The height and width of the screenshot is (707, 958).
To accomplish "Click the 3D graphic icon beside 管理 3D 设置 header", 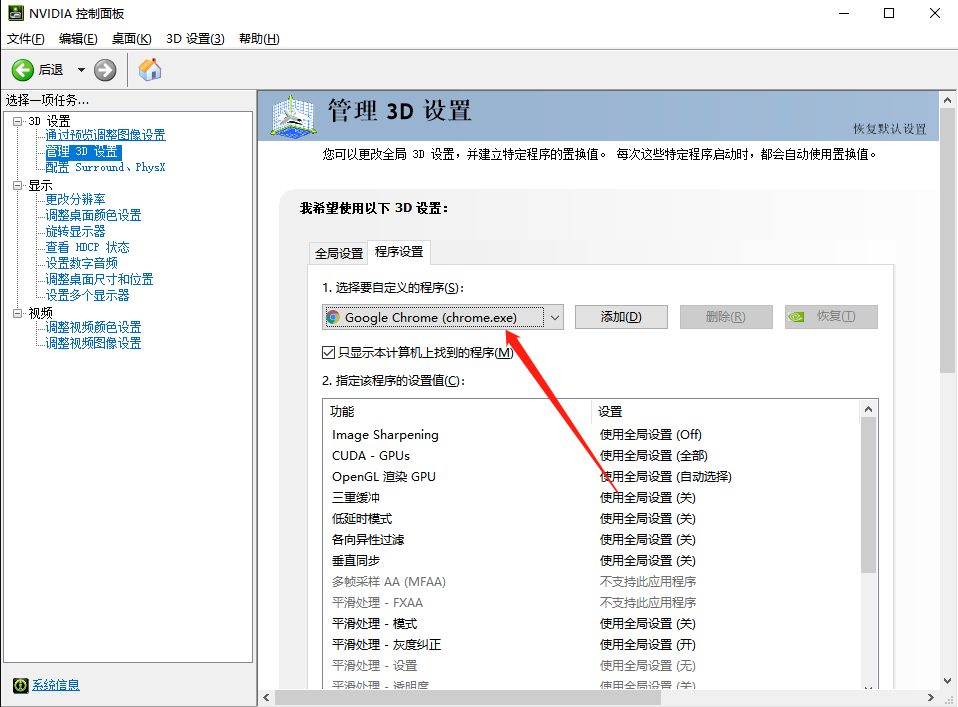I will (x=292, y=117).
